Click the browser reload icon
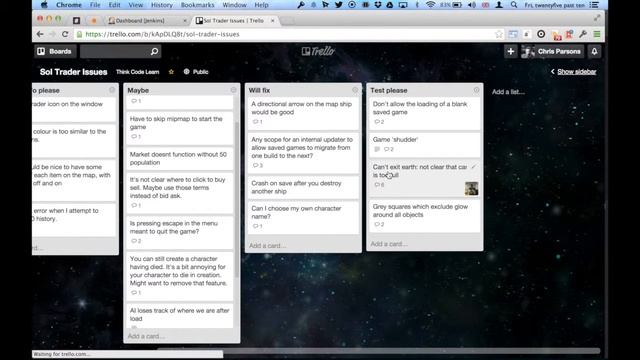 coord(64,34)
